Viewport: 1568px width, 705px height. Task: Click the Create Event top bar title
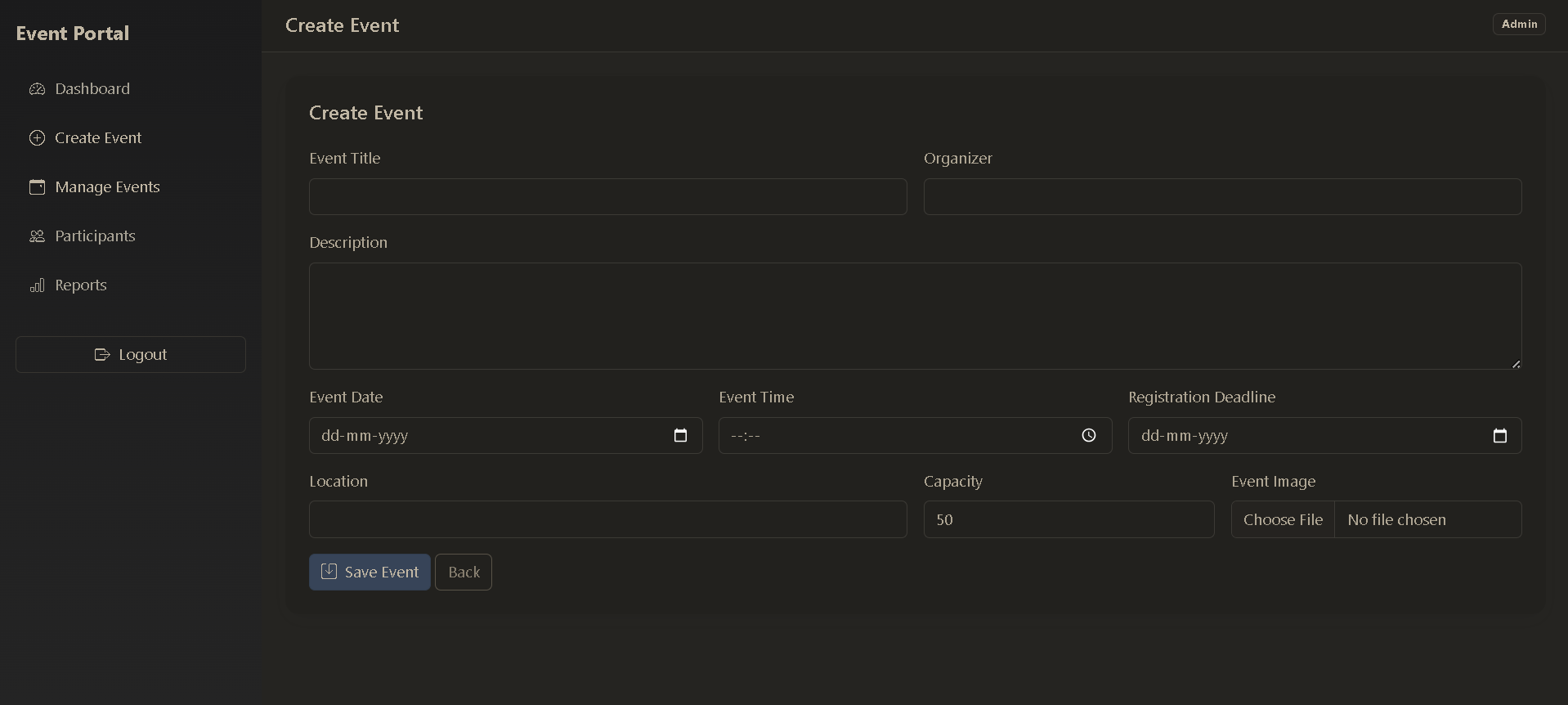(343, 25)
